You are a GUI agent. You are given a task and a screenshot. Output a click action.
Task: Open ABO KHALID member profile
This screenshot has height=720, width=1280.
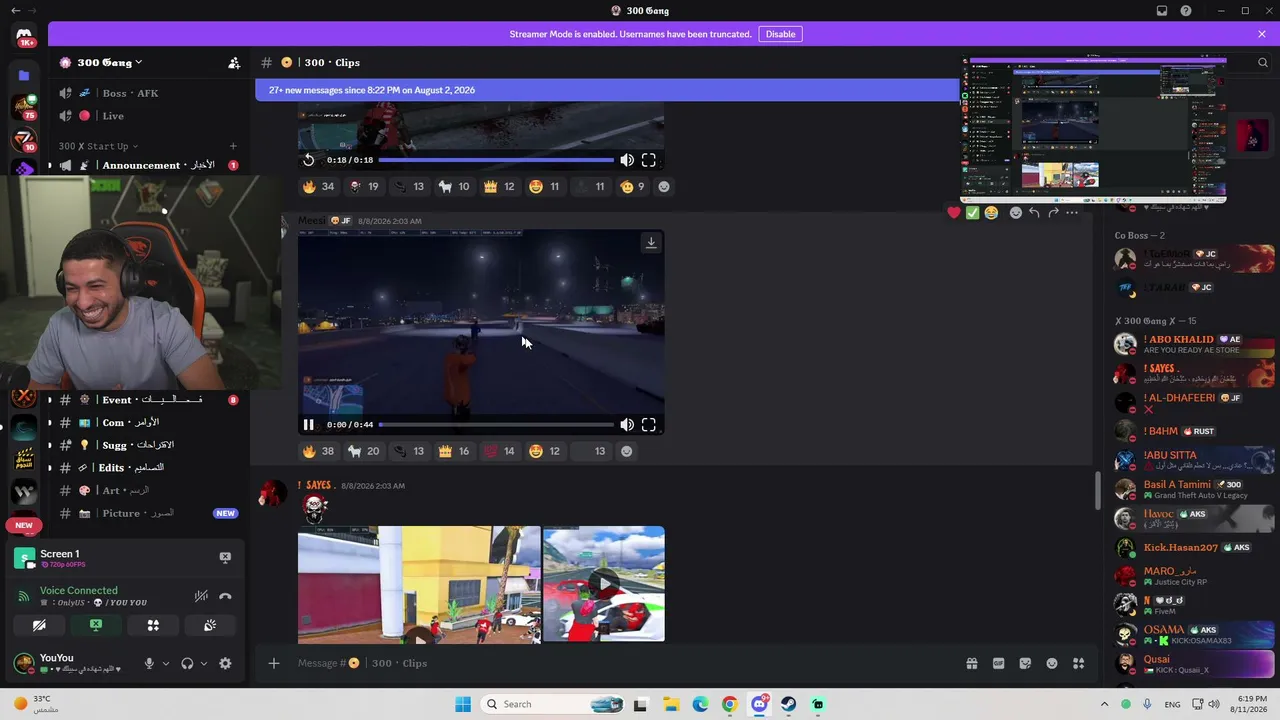(1195, 344)
